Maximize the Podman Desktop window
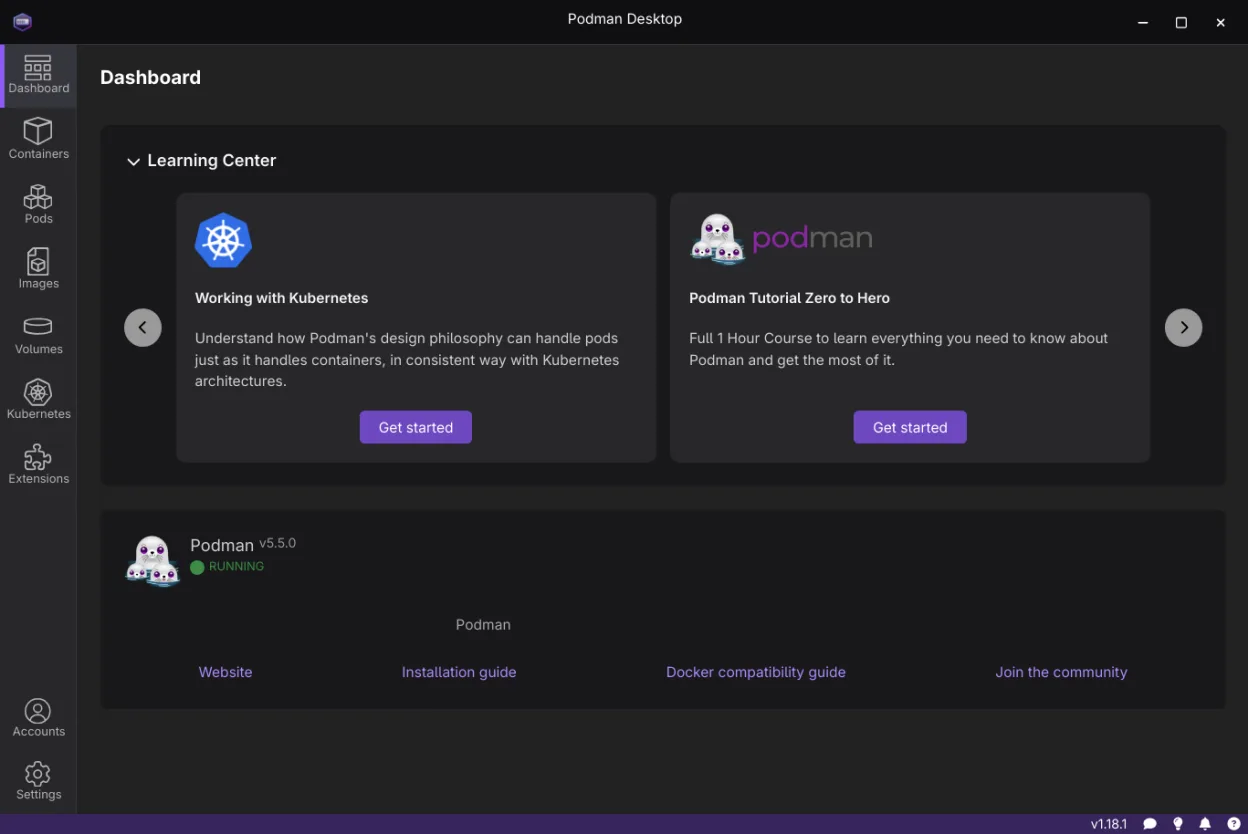 pyautogui.click(x=1181, y=22)
